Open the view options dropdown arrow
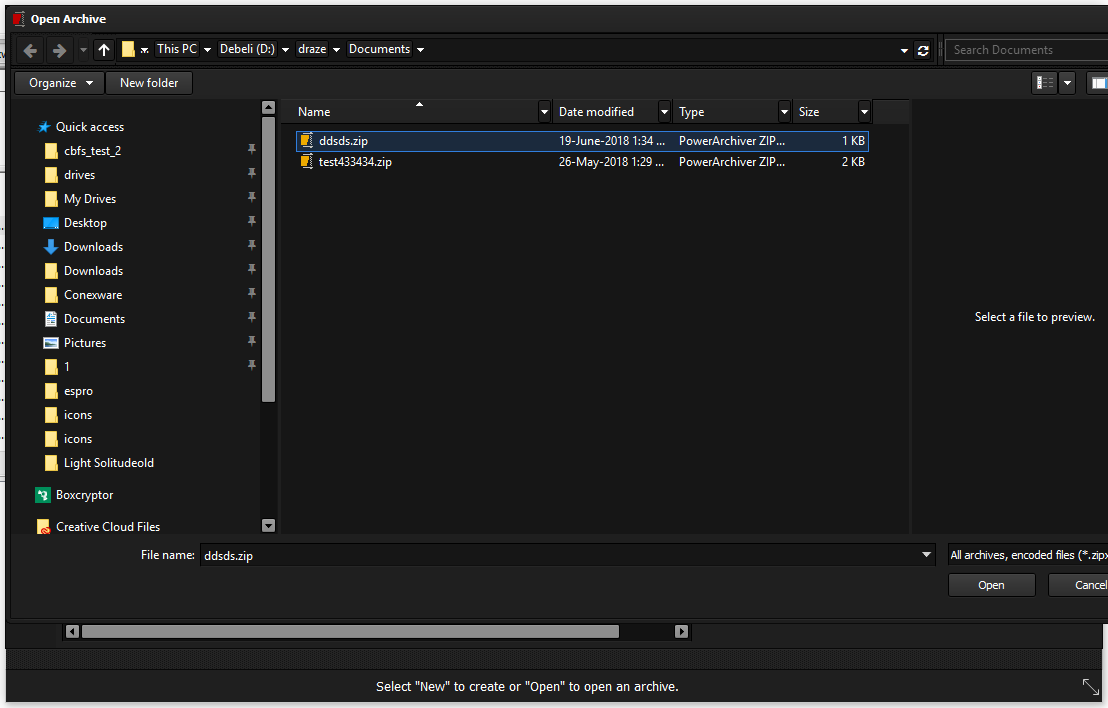 coord(1068,83)
